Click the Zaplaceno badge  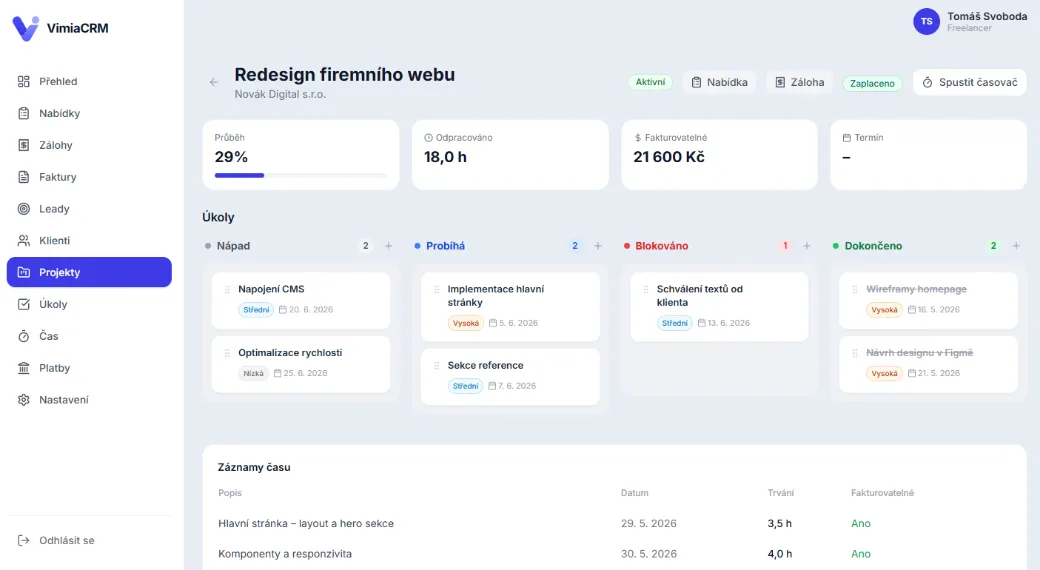tap(872, 84)
